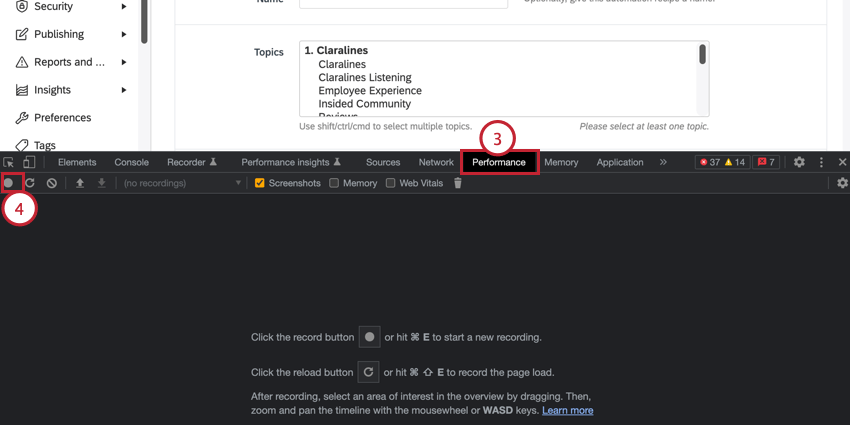Click the reload and record icon
850x425 pixels.
coord(30,183)
